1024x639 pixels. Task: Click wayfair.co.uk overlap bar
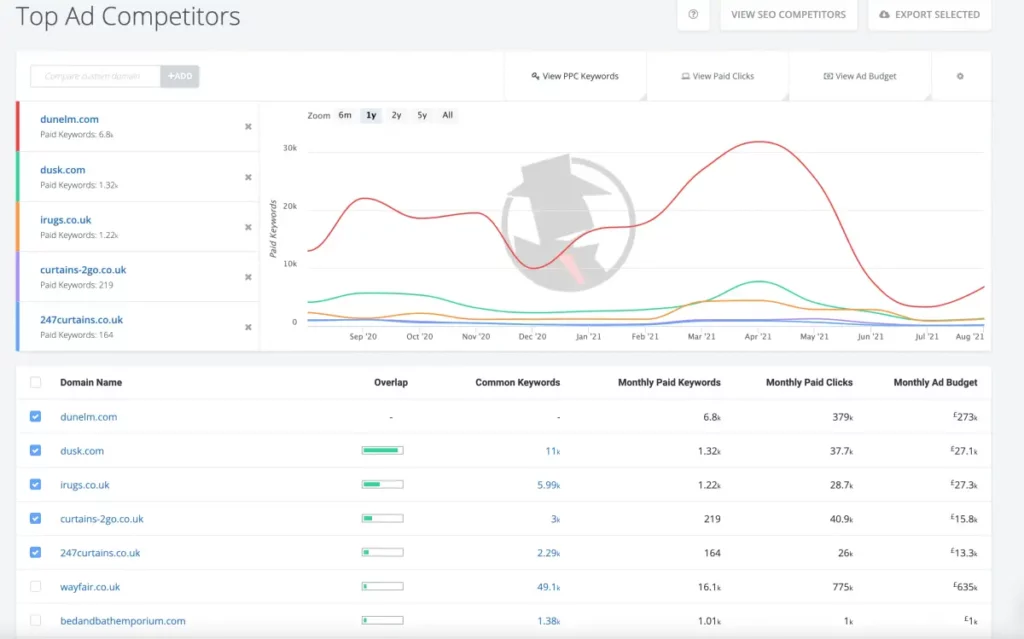pos(383,586)
